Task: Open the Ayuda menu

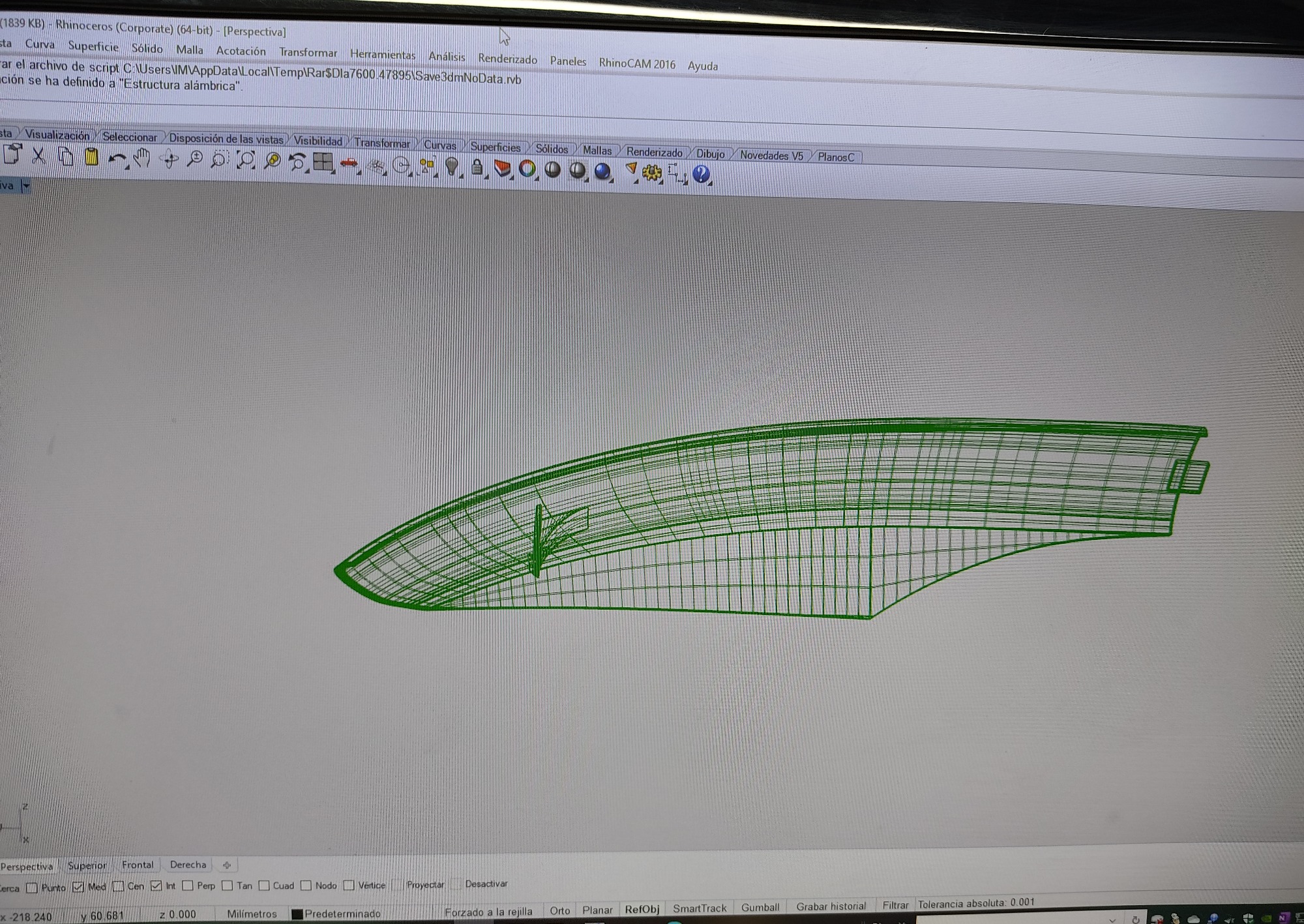Action: tap(703, 66)
